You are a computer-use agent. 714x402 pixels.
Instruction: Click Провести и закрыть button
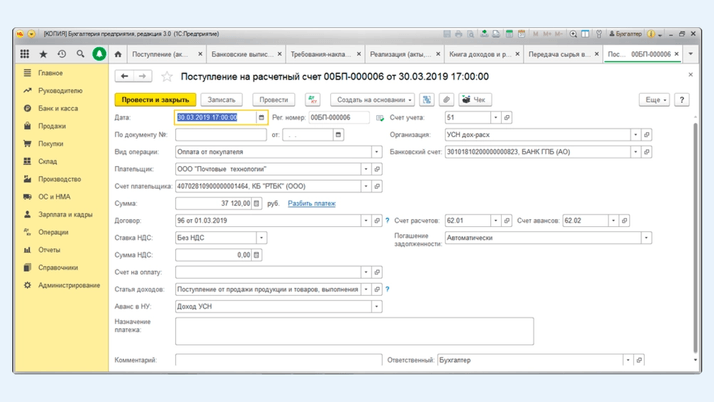point(154,100)
